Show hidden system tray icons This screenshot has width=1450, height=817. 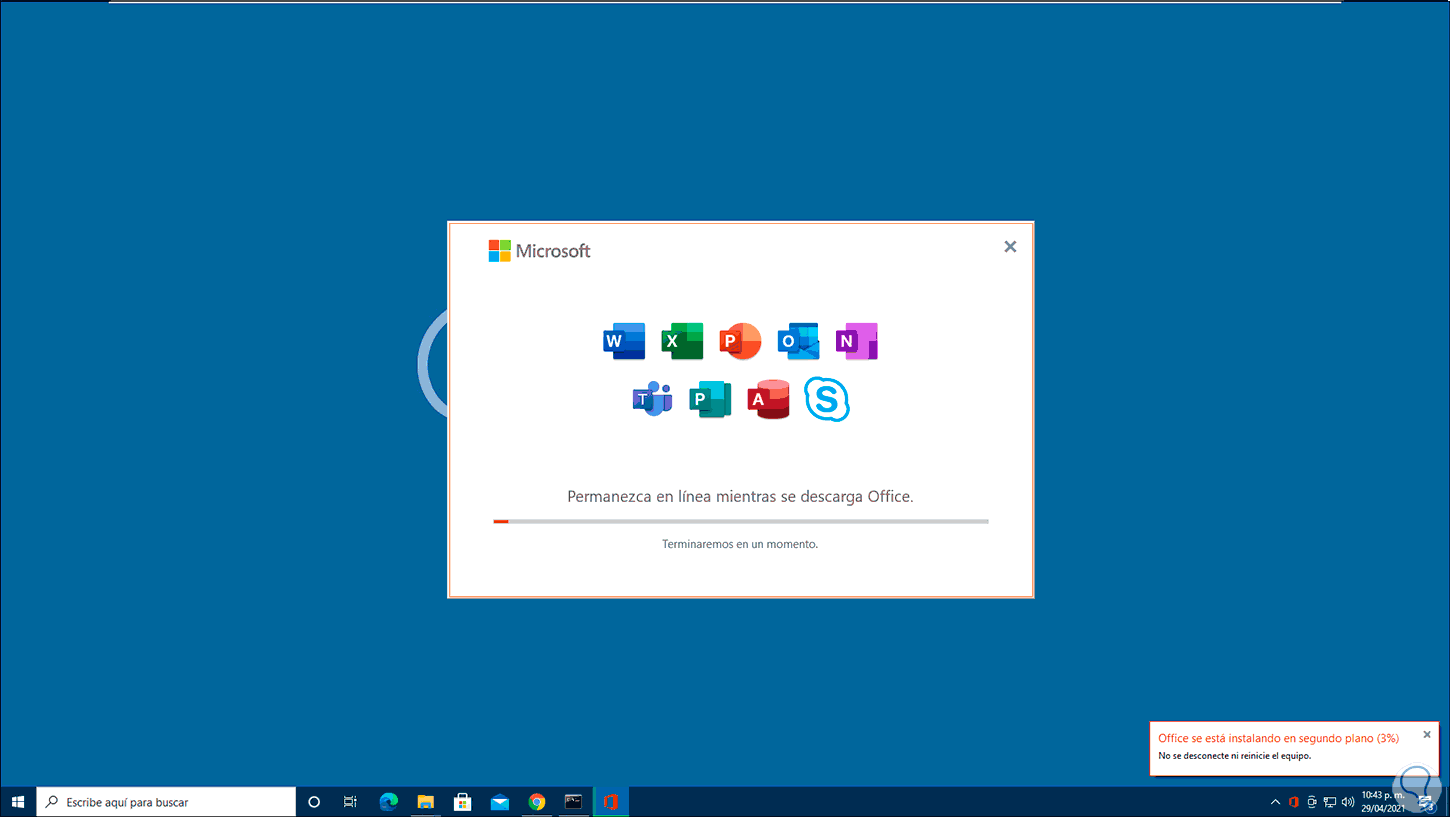pos(1275,802)
